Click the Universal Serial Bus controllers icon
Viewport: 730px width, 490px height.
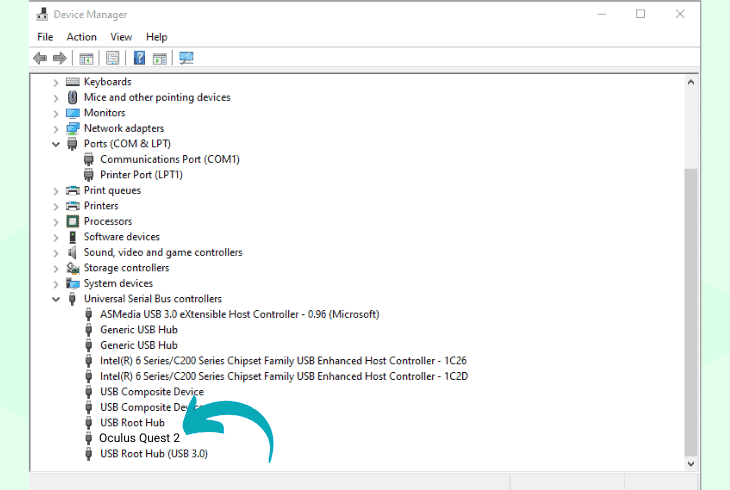pyautogui.click(x=72, y=299)
